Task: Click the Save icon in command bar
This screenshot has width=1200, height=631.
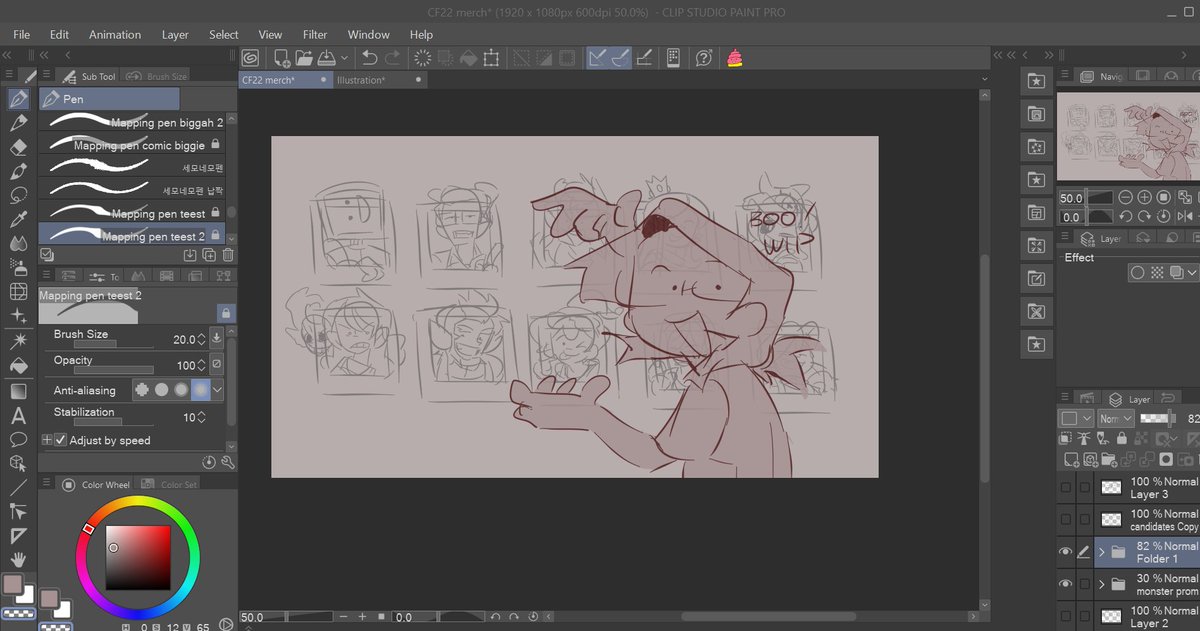Action: (327, 58)
